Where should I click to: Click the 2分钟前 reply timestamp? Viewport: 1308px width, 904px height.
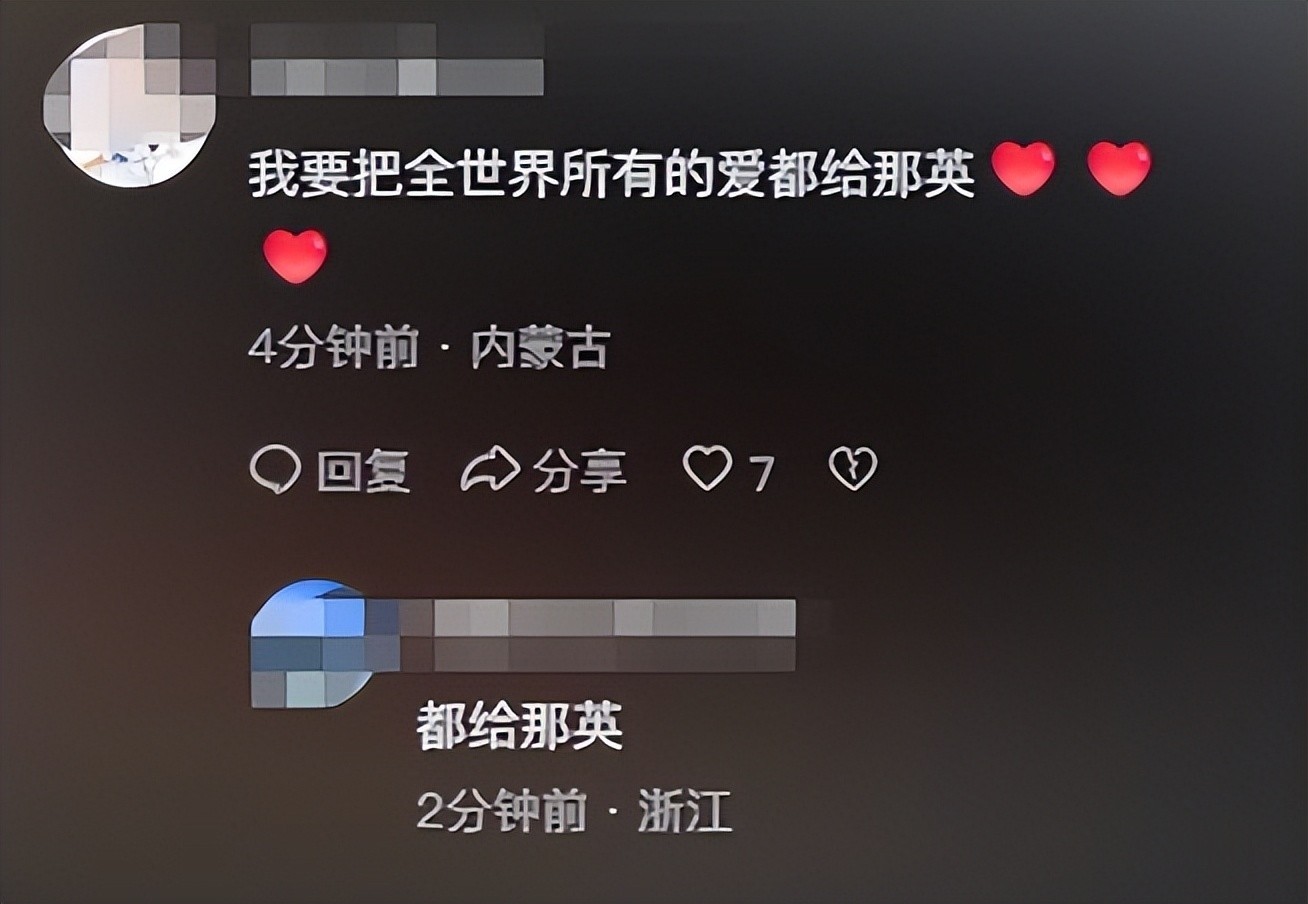point(501,813)
